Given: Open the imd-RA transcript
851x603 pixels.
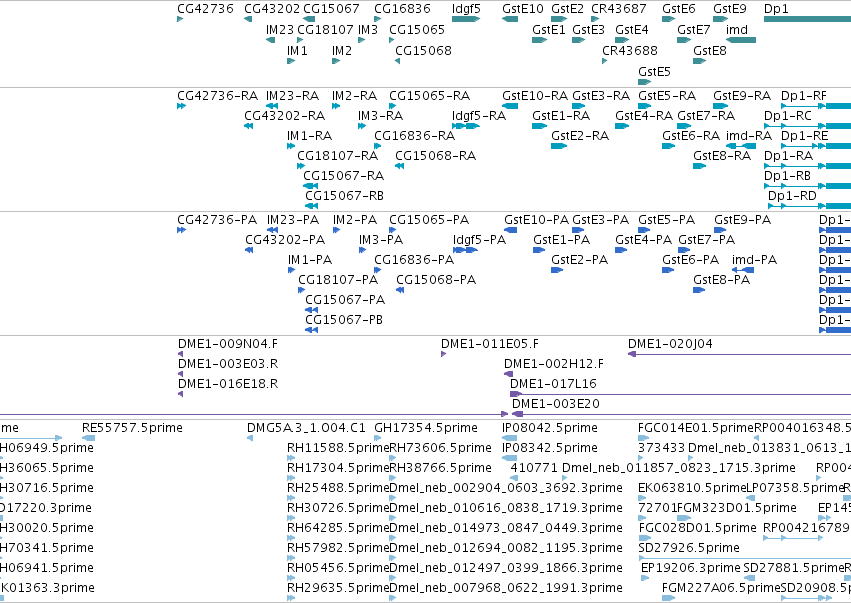Looking at the screenshot, I should [749, 135].
